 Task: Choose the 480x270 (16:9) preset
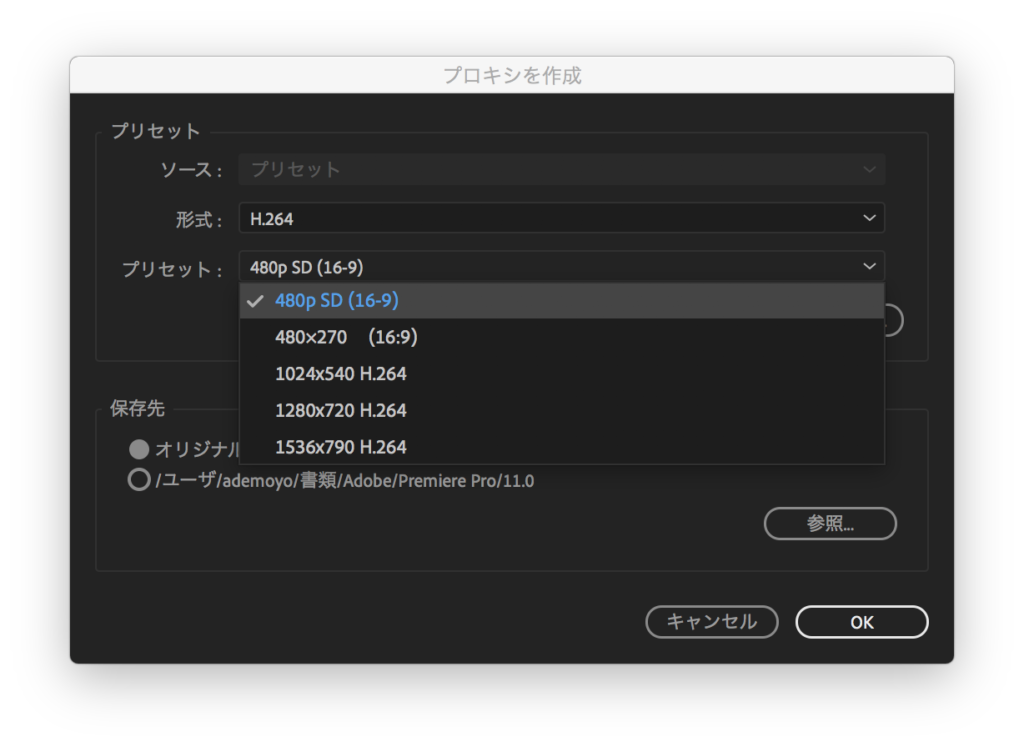tap(562, 337)
